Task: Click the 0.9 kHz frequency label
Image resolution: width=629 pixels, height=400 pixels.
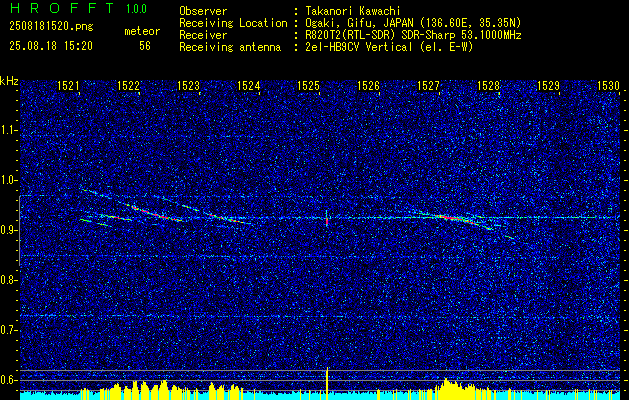Action: click(9, 230)
